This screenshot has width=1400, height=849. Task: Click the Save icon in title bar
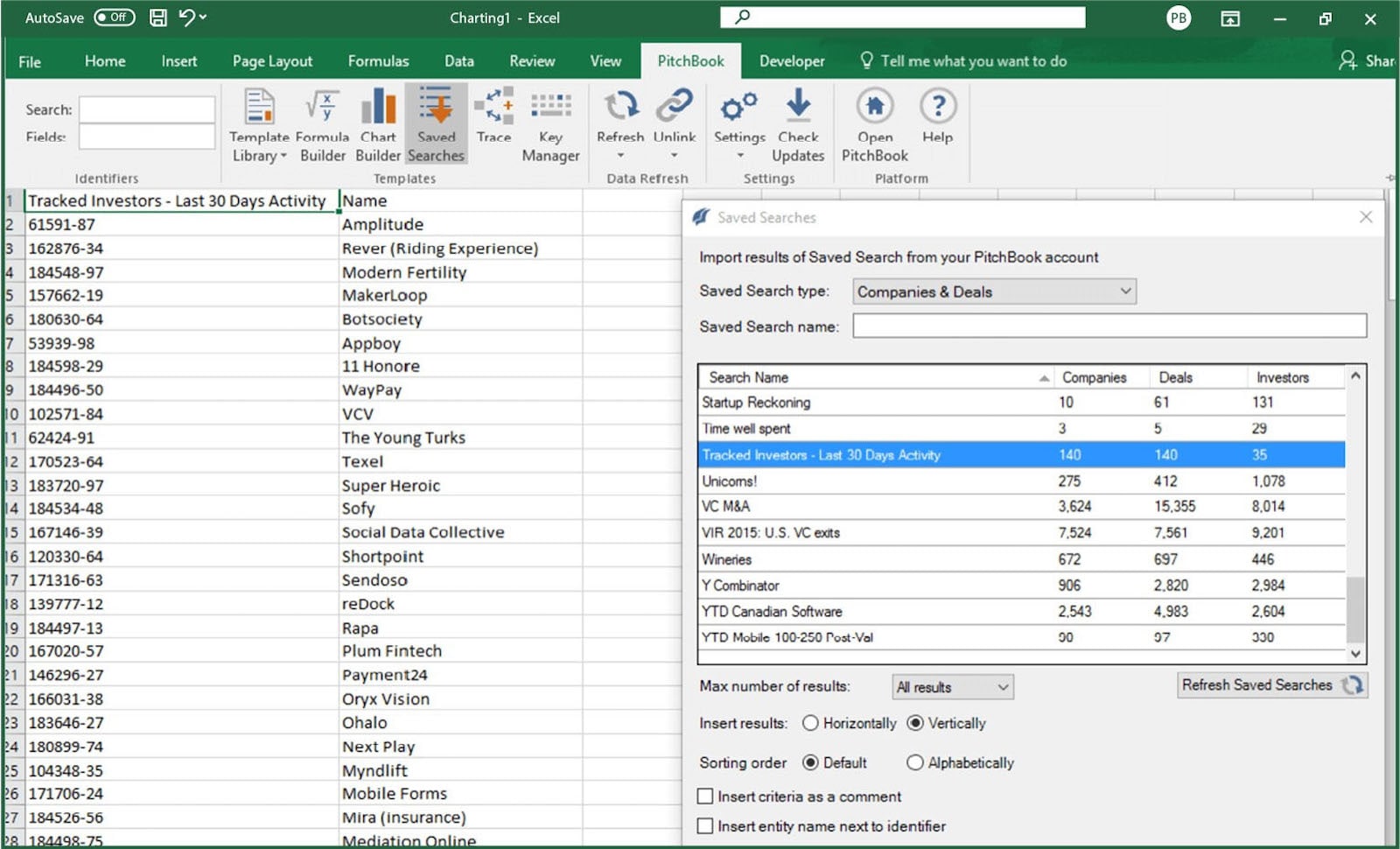(x=158, y=18)
